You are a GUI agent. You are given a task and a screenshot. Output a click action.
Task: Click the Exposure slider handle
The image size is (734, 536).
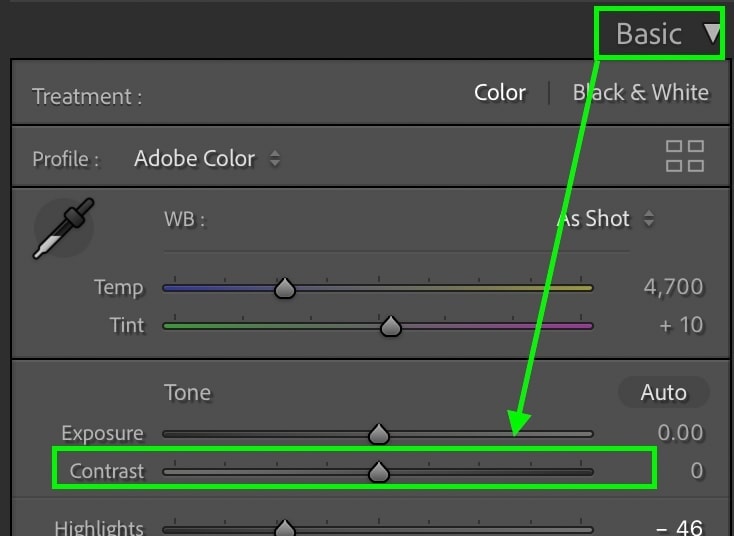[x=379, y=434]
